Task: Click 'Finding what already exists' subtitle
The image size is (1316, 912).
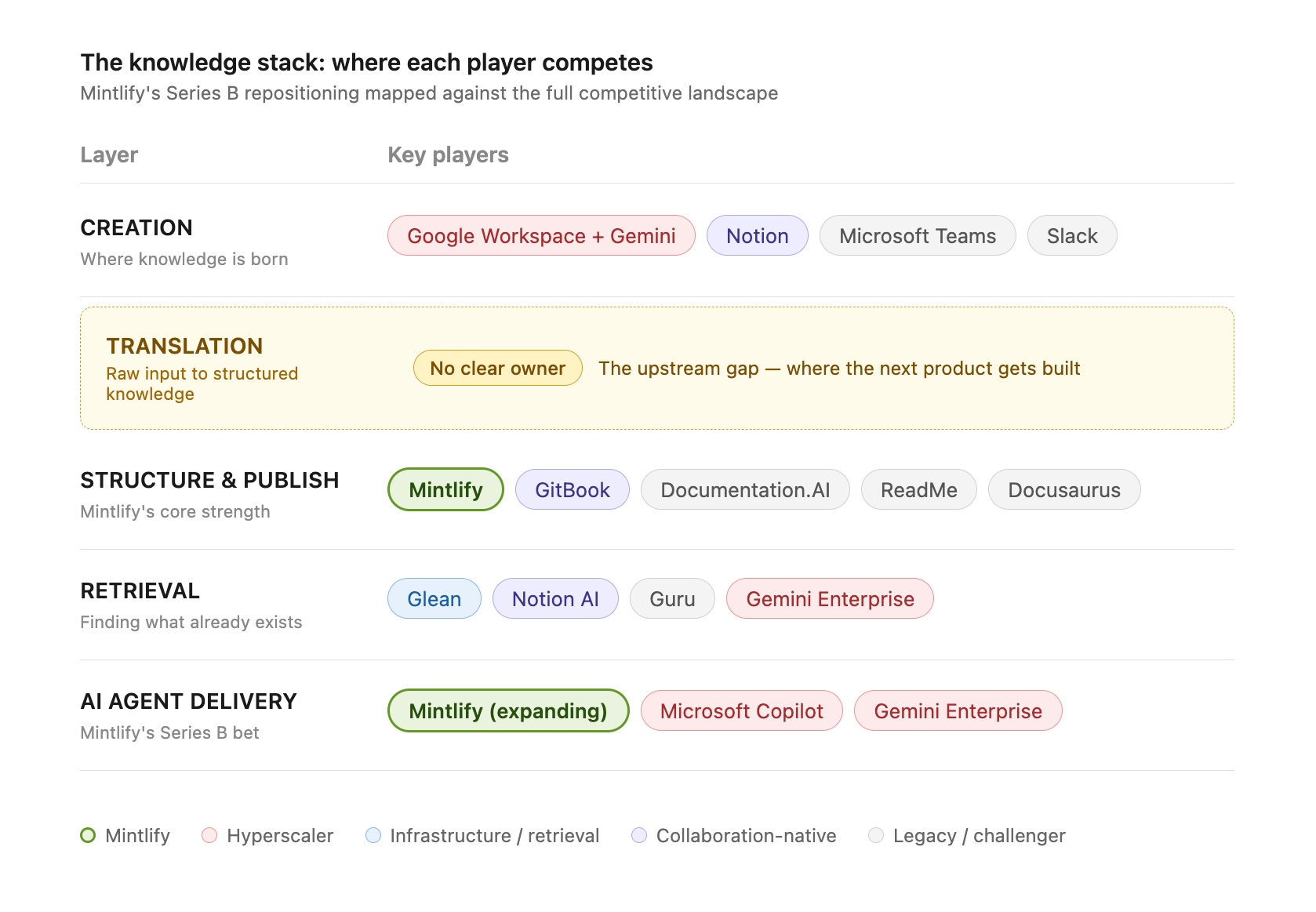Action: click(191, 622)
